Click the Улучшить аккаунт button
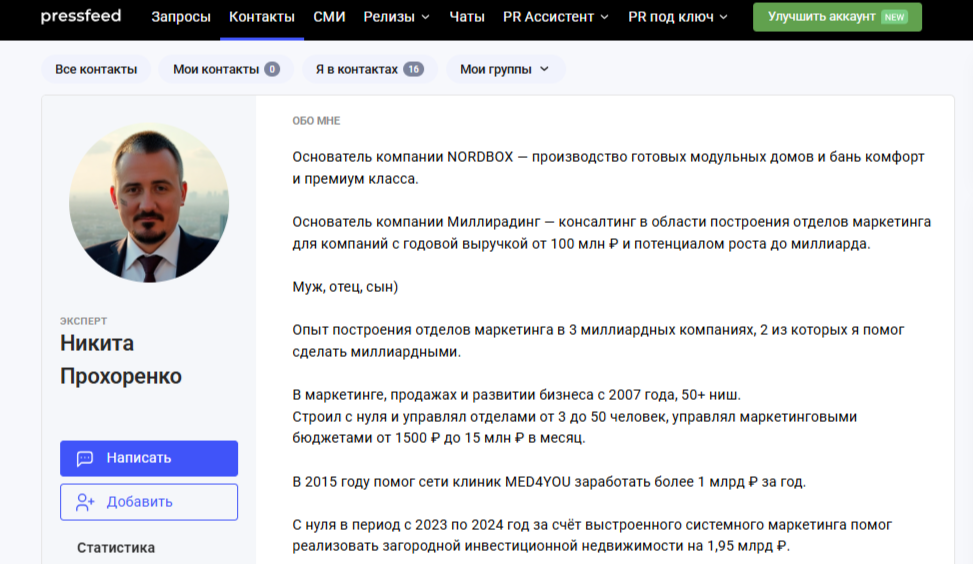The width and height of the screenshot is (973, 564). coord(837,17)
